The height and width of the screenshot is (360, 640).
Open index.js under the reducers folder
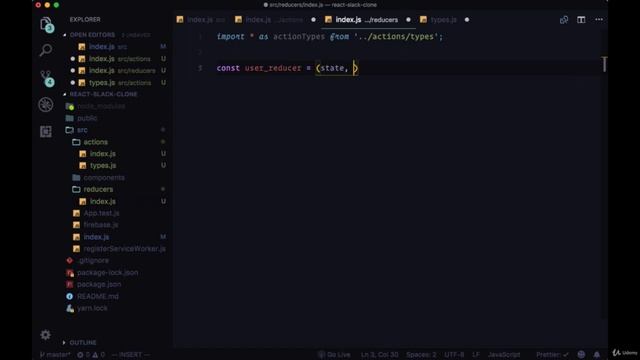[102, 202]
